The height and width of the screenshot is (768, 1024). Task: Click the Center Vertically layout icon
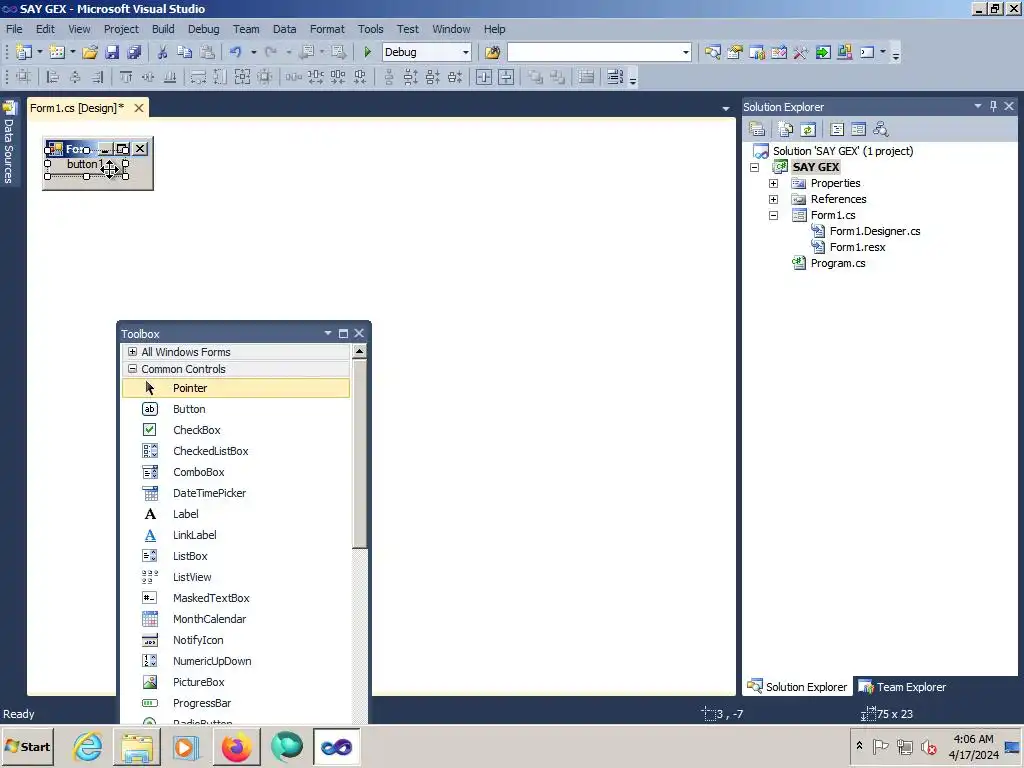(x=506, y=77)
